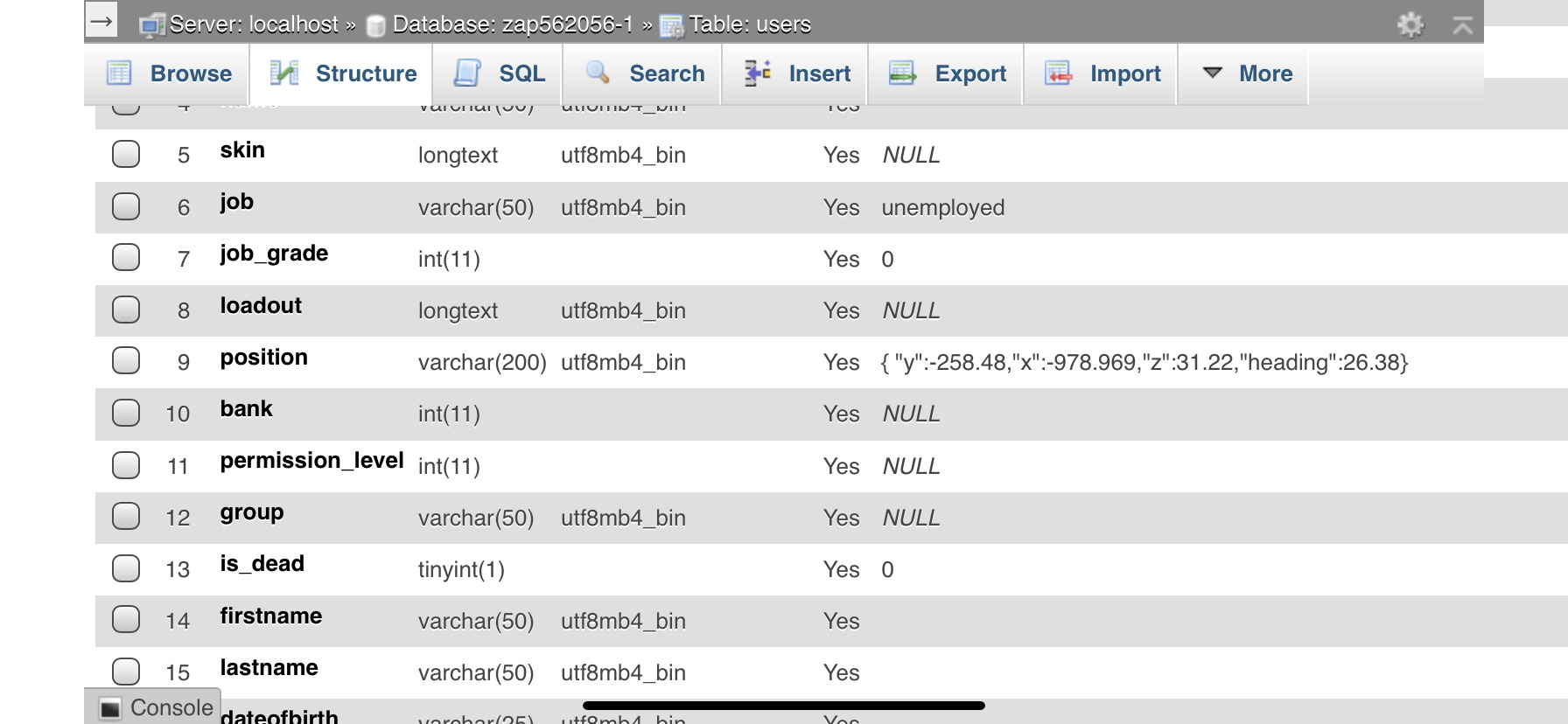Image resolution: width=1568 pixels, height=724 pixels.
Task: Click the "utf8mb4_bin" collation in firstname row
Action: (623, 622)
